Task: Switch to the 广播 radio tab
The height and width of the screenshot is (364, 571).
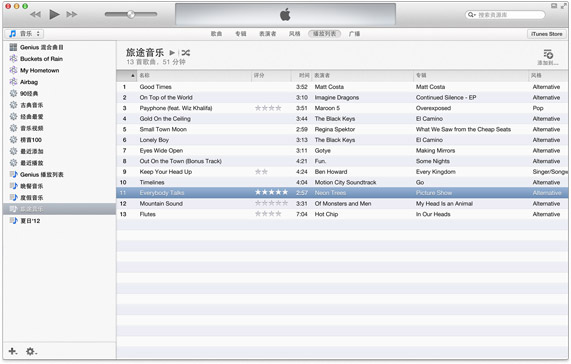Action: (354, 34)
